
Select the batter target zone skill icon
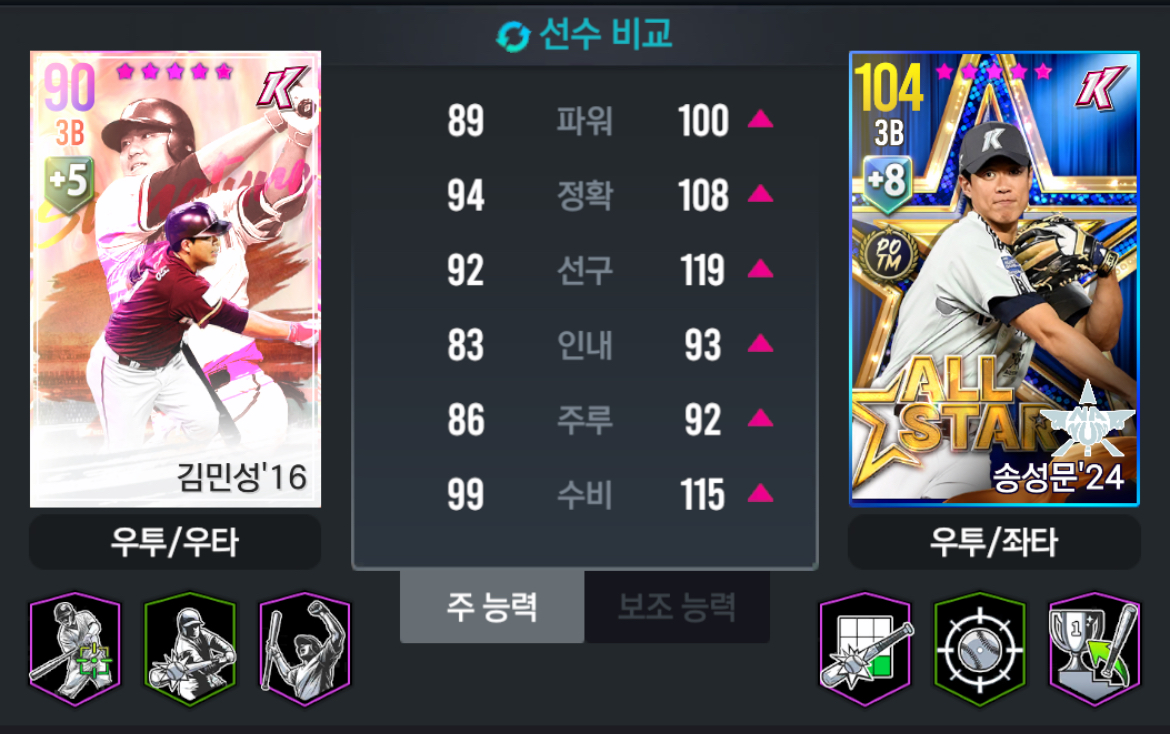click(x=75, y=648)
